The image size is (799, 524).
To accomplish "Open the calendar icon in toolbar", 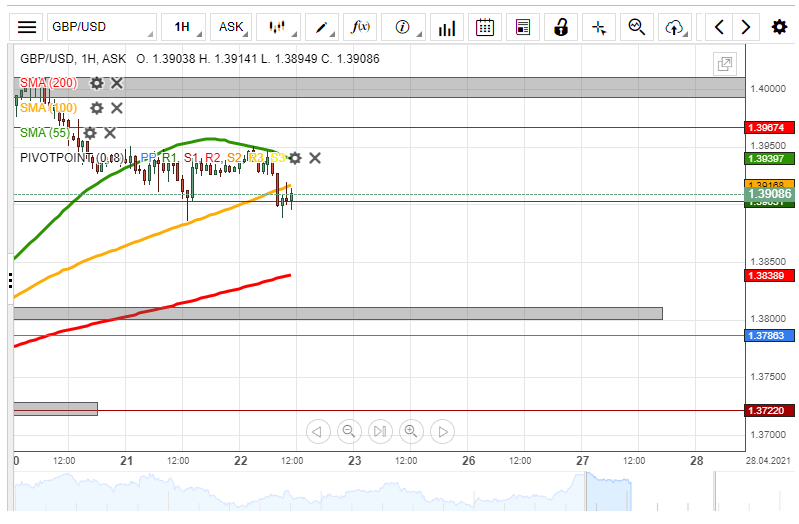I will tap(485, 27).
